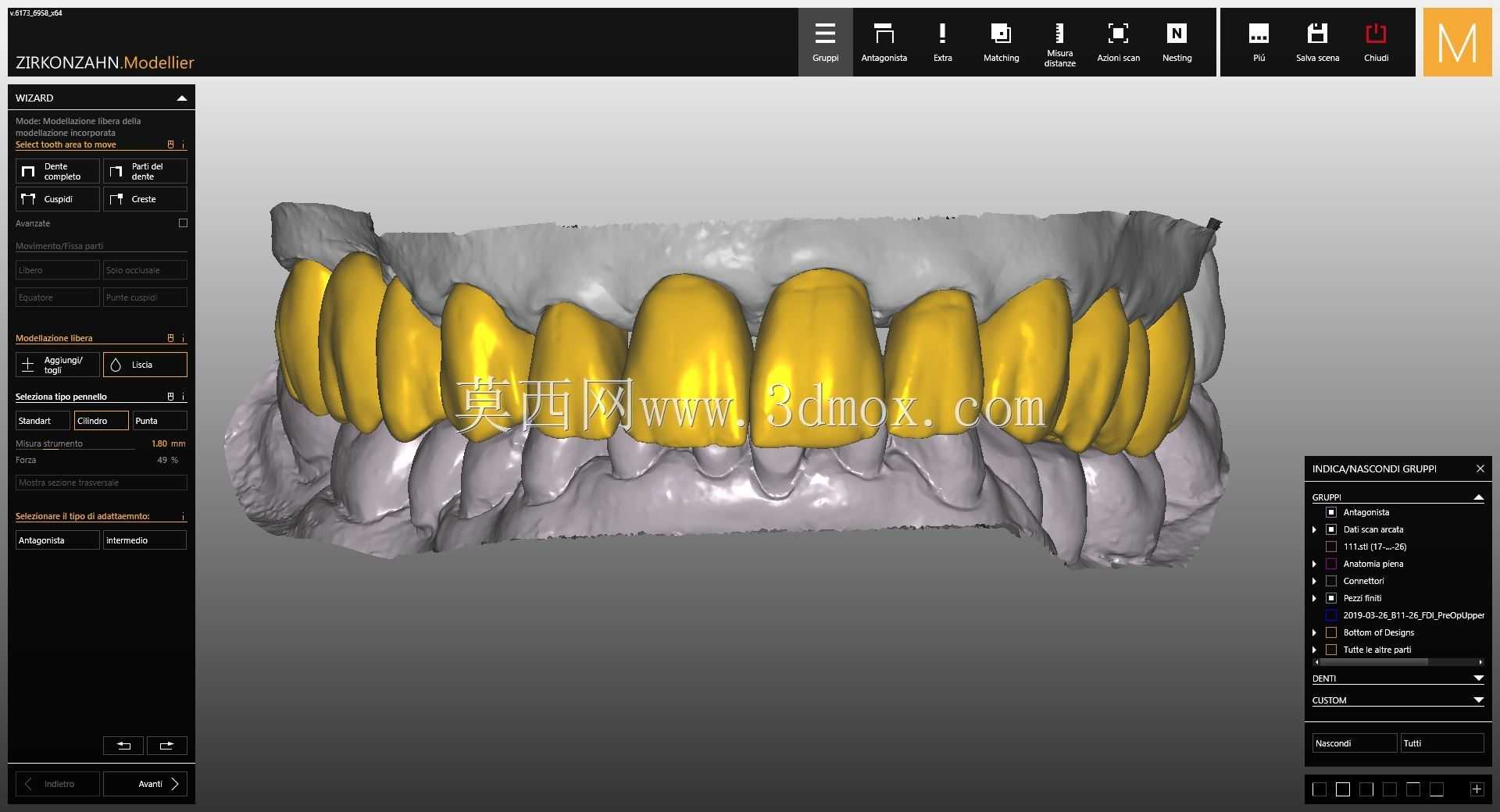
Task: Go forward with Avanti
Action: click(x=145, y=784)
